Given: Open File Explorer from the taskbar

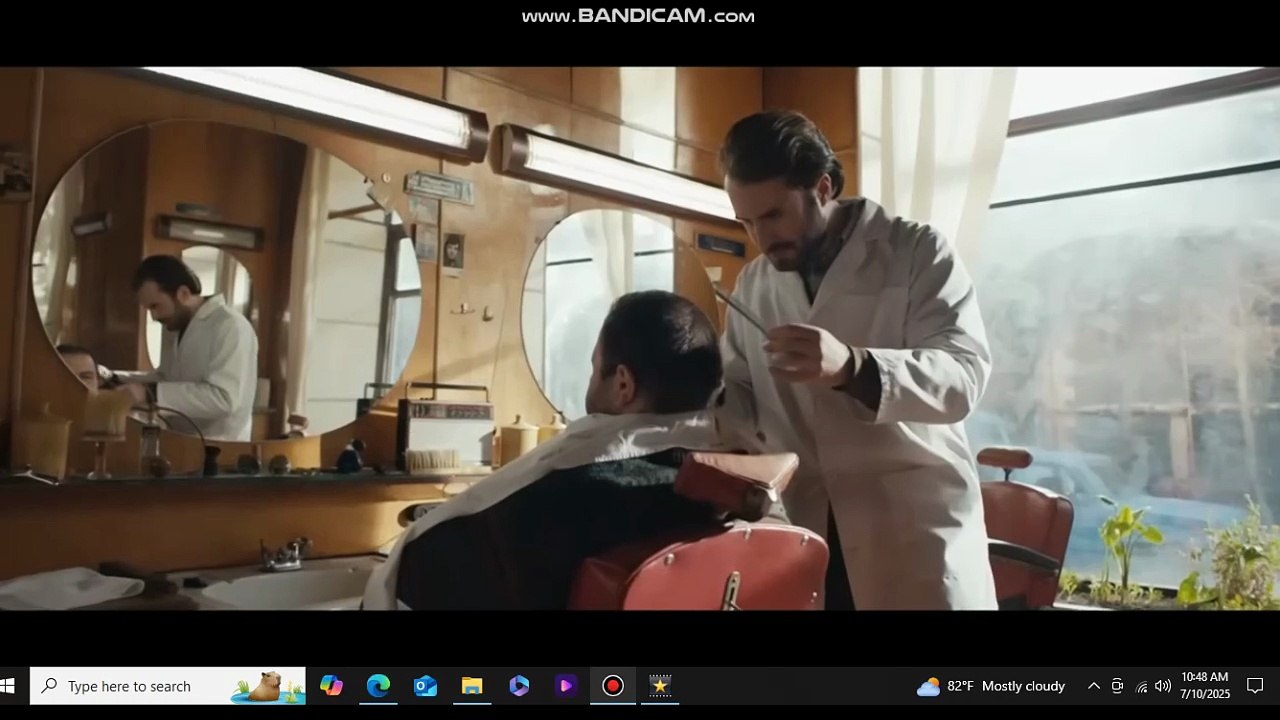Looking at the screenshot, I should (472, 686).
